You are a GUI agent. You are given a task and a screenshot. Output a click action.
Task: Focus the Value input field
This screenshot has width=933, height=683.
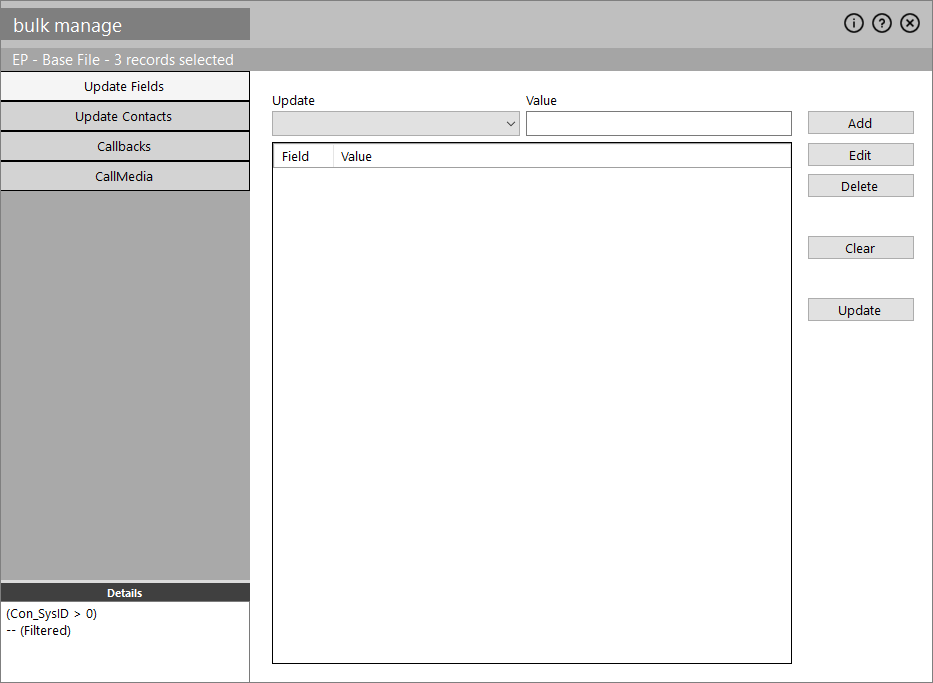(x=659, y=124)
